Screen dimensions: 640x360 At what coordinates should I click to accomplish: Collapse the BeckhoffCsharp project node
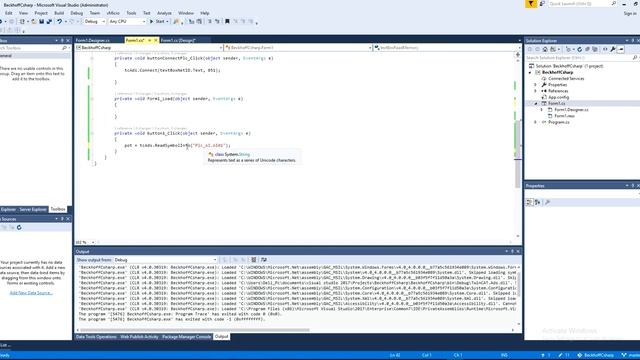530,72
